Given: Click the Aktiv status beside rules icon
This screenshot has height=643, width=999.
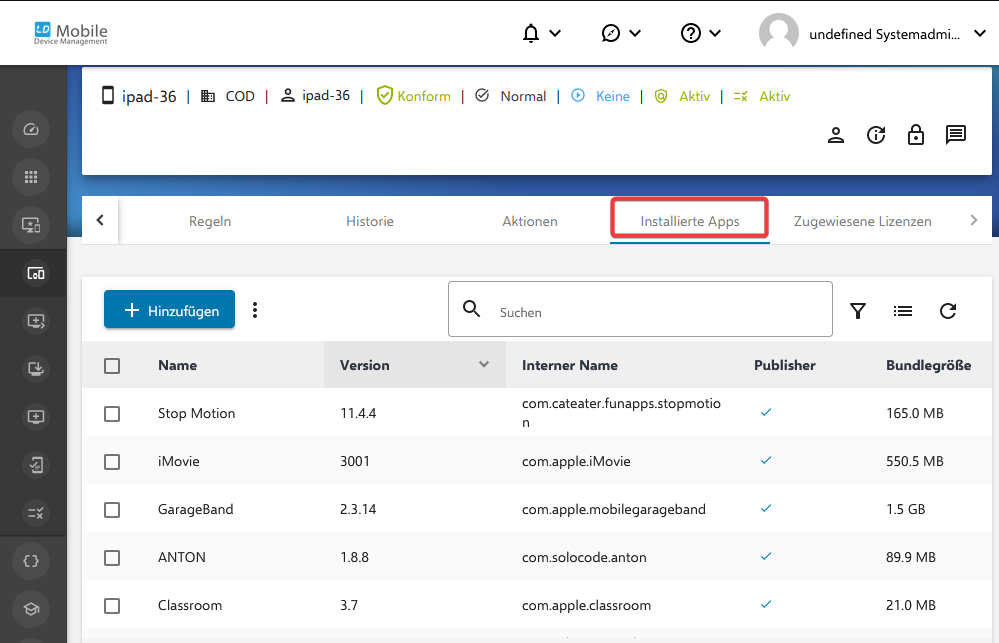Looking at the screenshot, I should [x=775, y=96].
